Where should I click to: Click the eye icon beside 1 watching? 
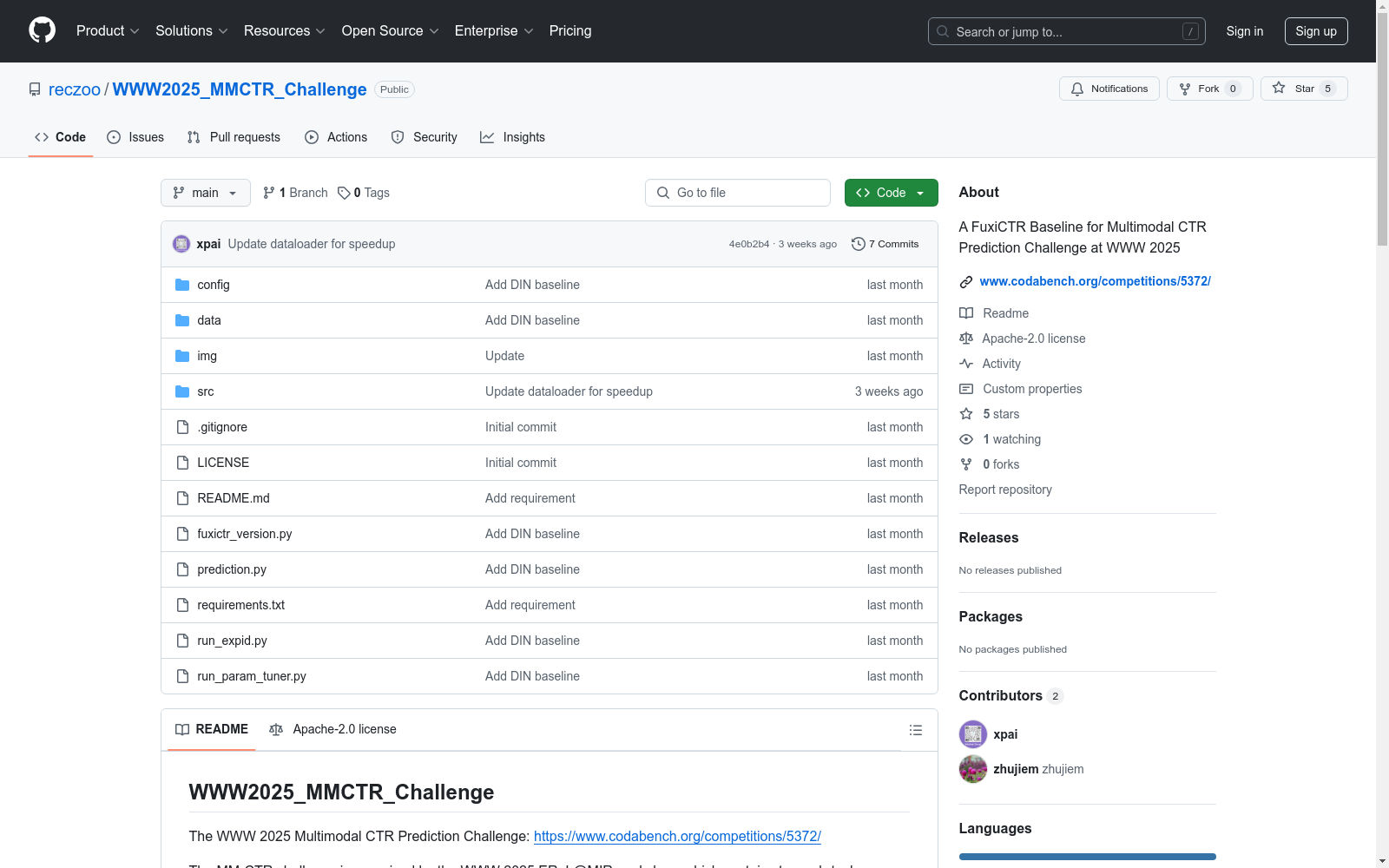tap(966, 439)
